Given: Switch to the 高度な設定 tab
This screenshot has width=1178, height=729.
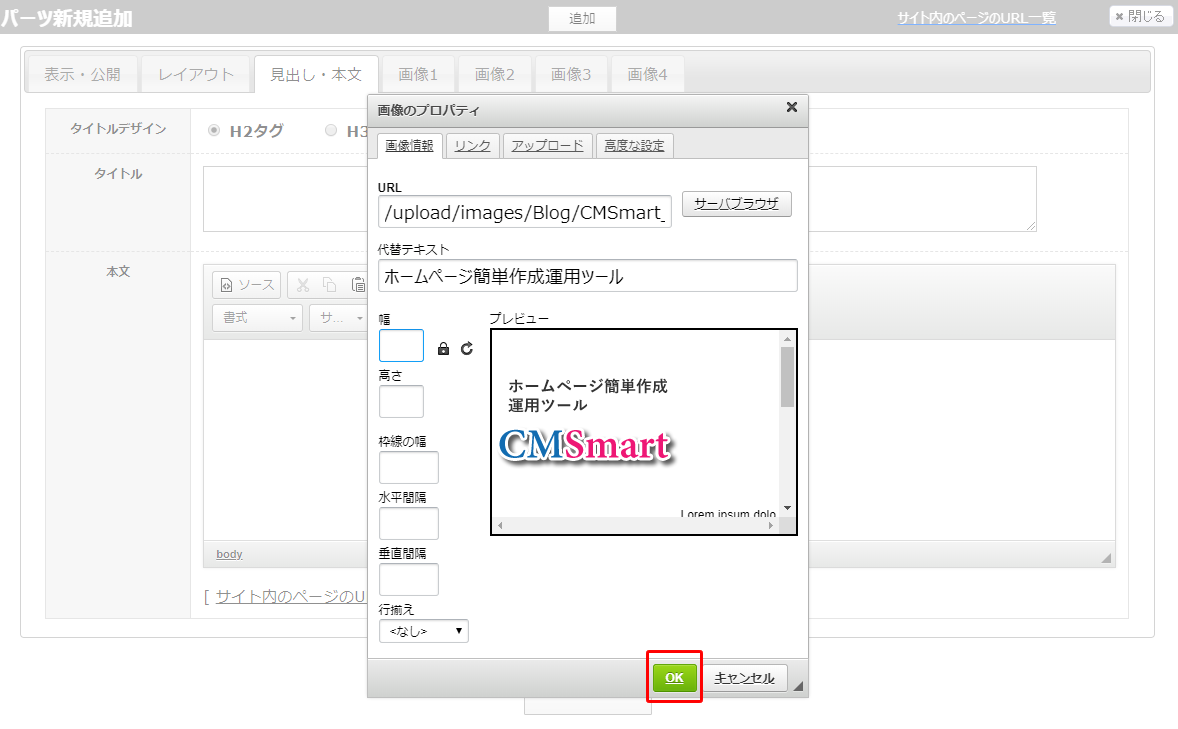Looking at the screenshot, I should pos(634,146).
